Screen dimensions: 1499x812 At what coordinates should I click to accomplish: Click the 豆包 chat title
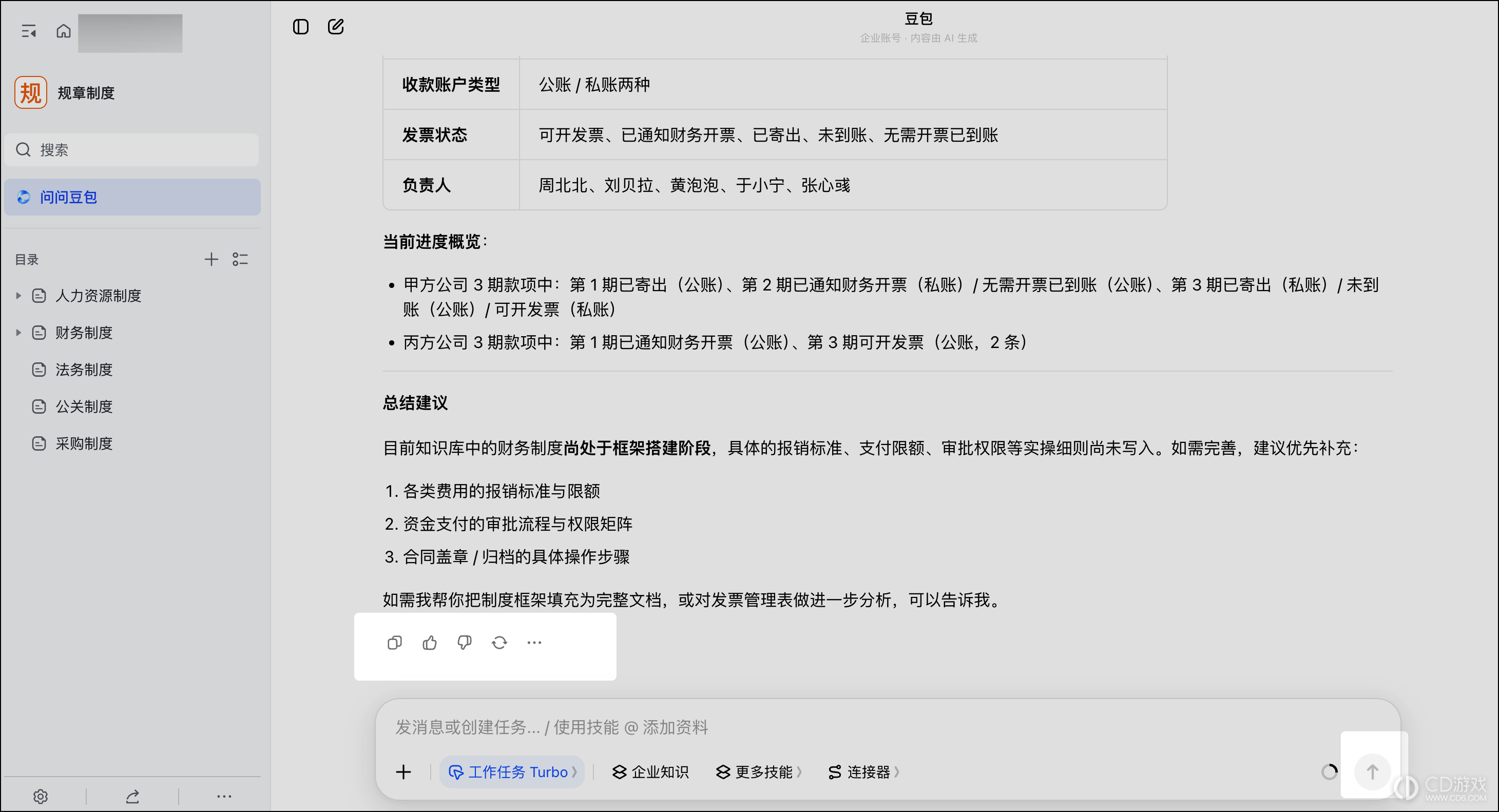coord(918,18)
